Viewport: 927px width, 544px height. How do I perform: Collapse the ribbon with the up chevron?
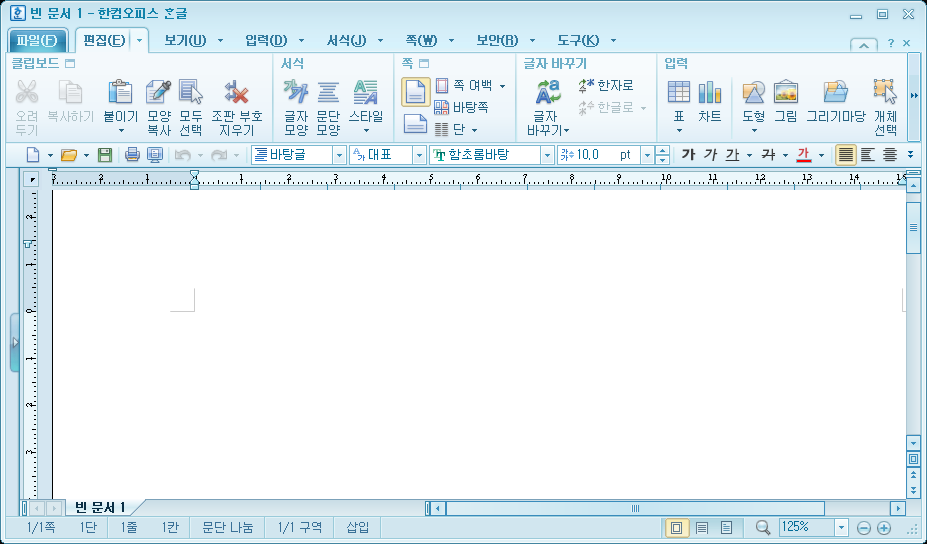tap(864, 44)
